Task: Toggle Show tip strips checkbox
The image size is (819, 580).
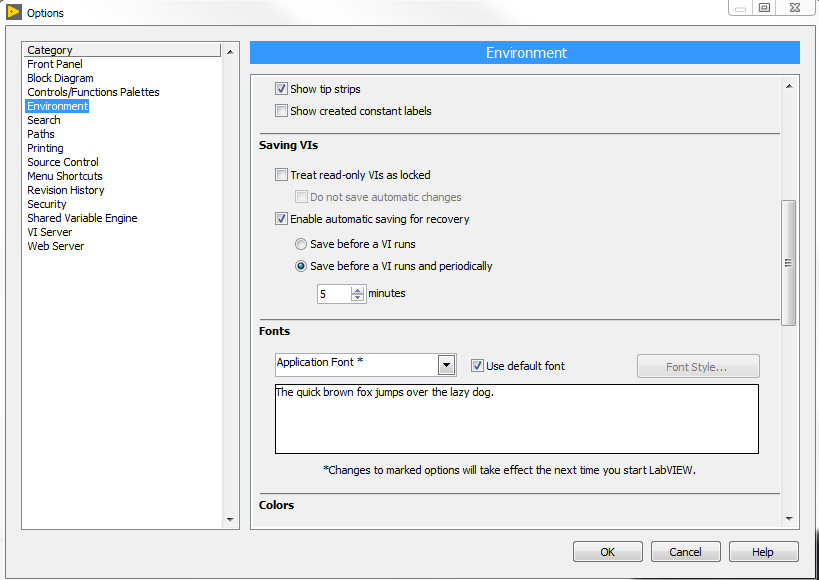Action: click(282, 89)
